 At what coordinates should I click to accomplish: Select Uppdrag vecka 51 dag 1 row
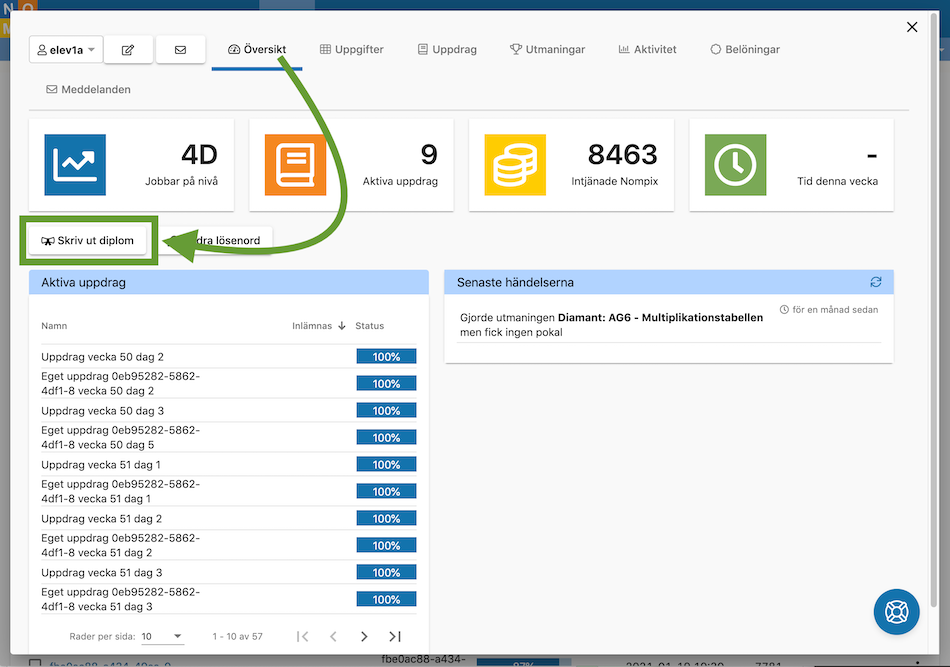coord(229,465)
